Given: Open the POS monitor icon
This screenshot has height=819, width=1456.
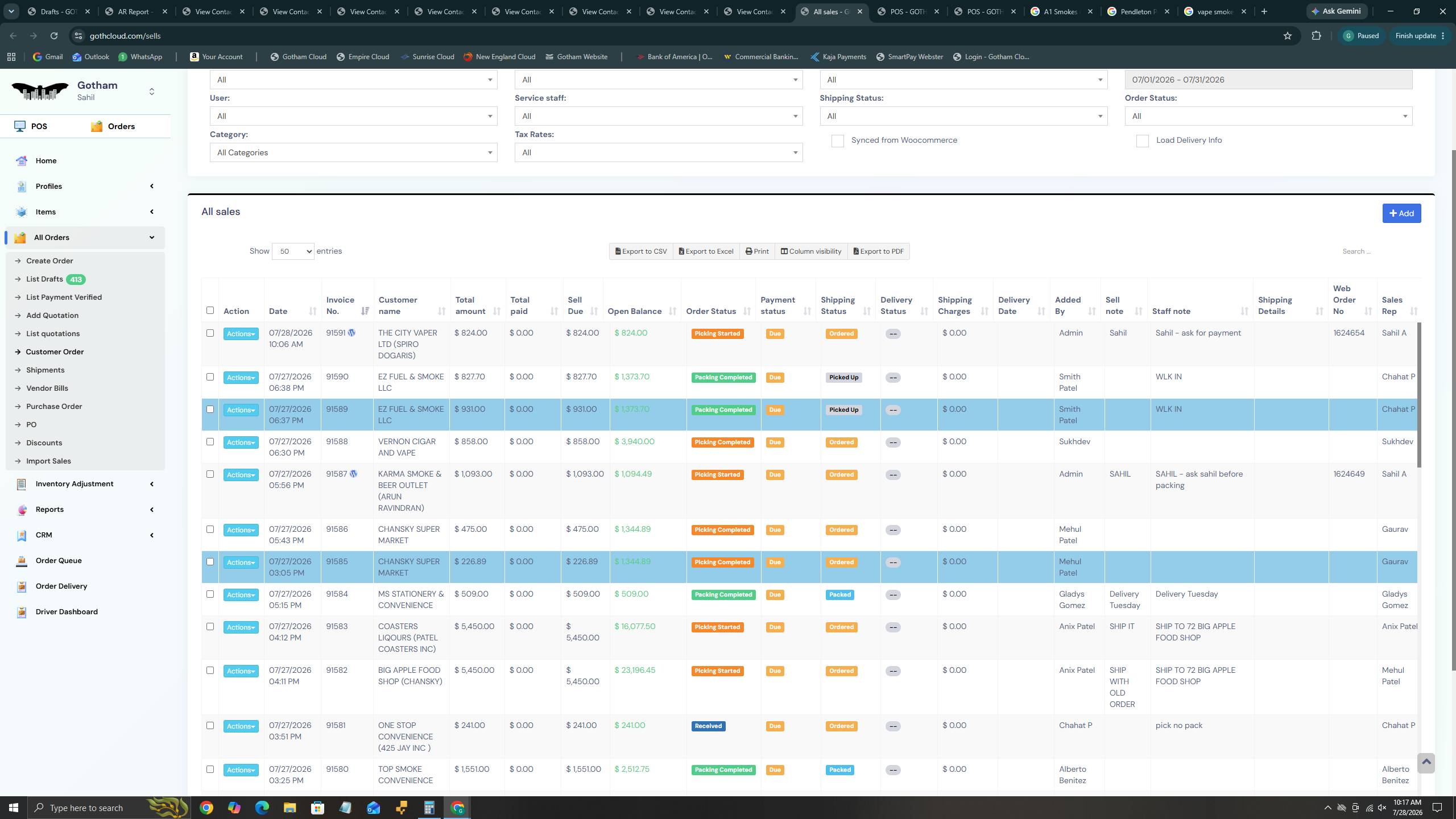Looking at the screenshot, I should pos(20,126).
